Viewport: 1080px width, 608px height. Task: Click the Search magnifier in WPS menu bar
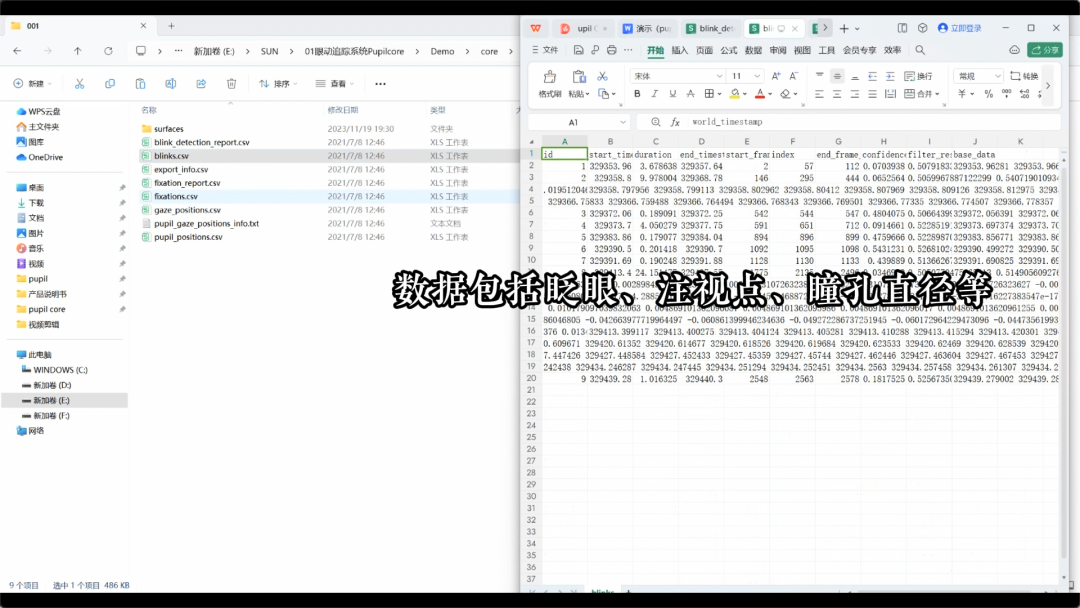tap(920, 50)
